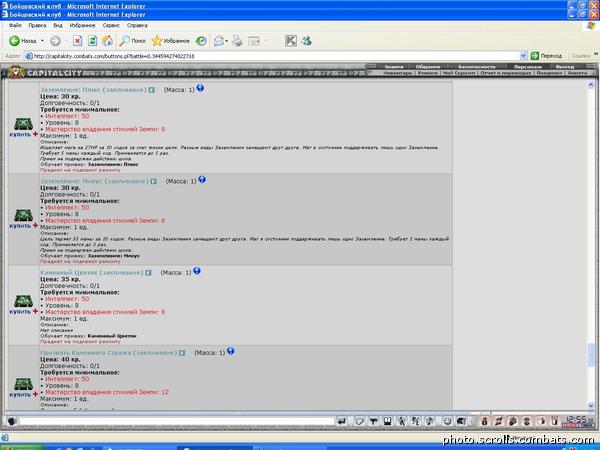Viewport: 600px width, 450px height.
Task: Click the Mail envelope toolbar icon
Action: 219,41
